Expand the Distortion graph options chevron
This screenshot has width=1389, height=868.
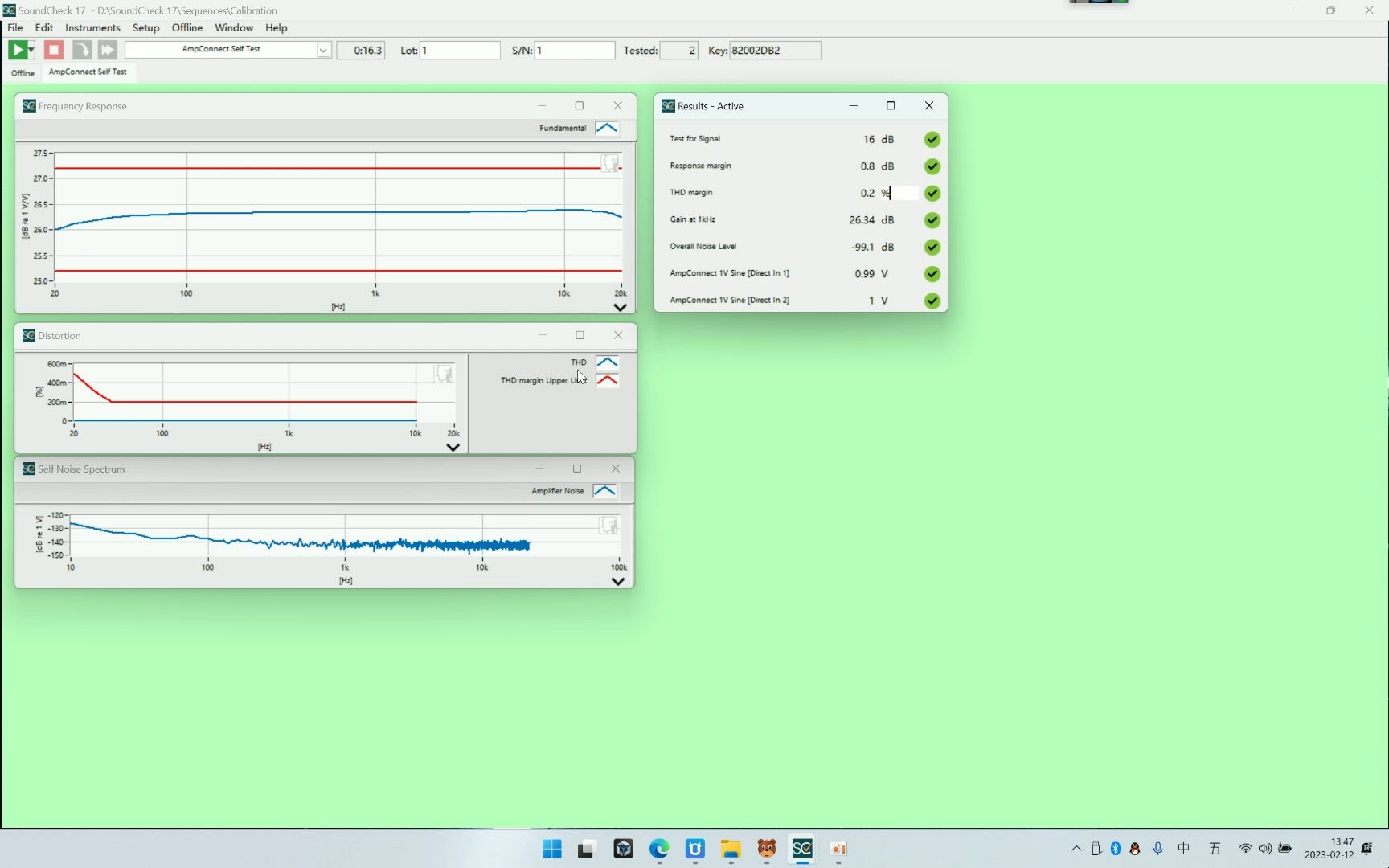click(453, 447)
